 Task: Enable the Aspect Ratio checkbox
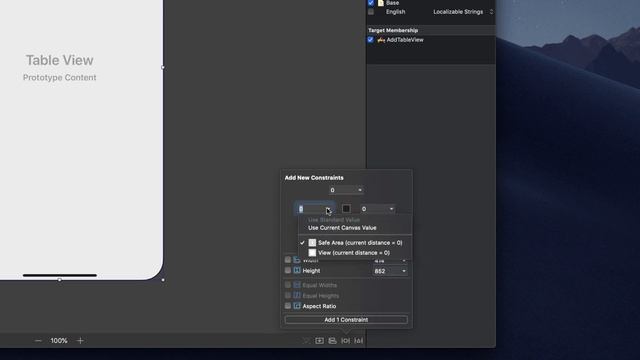[x=288, y=306]
